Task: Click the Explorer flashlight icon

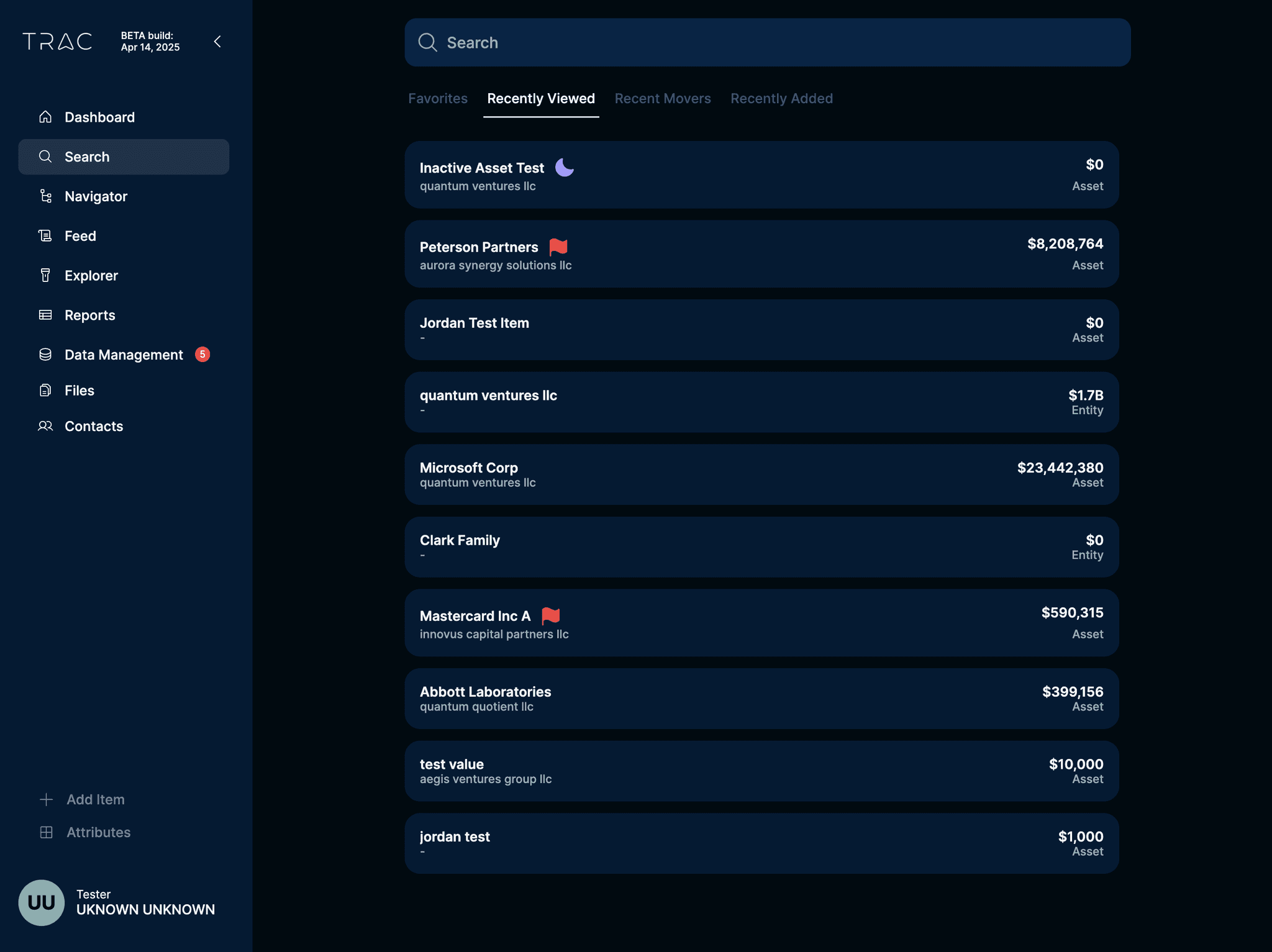Action: (45, 275)
